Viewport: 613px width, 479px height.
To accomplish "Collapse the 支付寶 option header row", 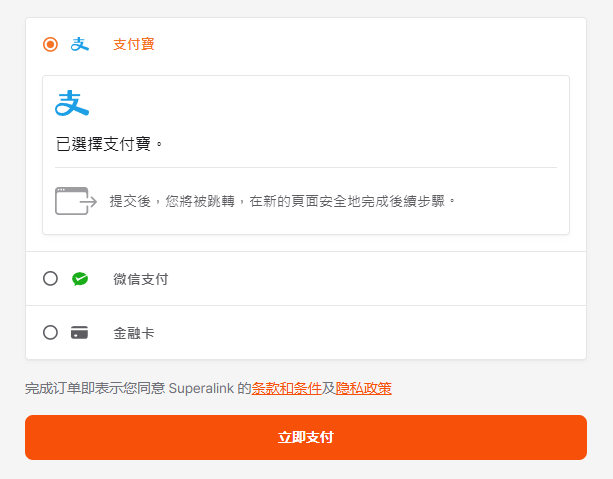I will (306, 44).
